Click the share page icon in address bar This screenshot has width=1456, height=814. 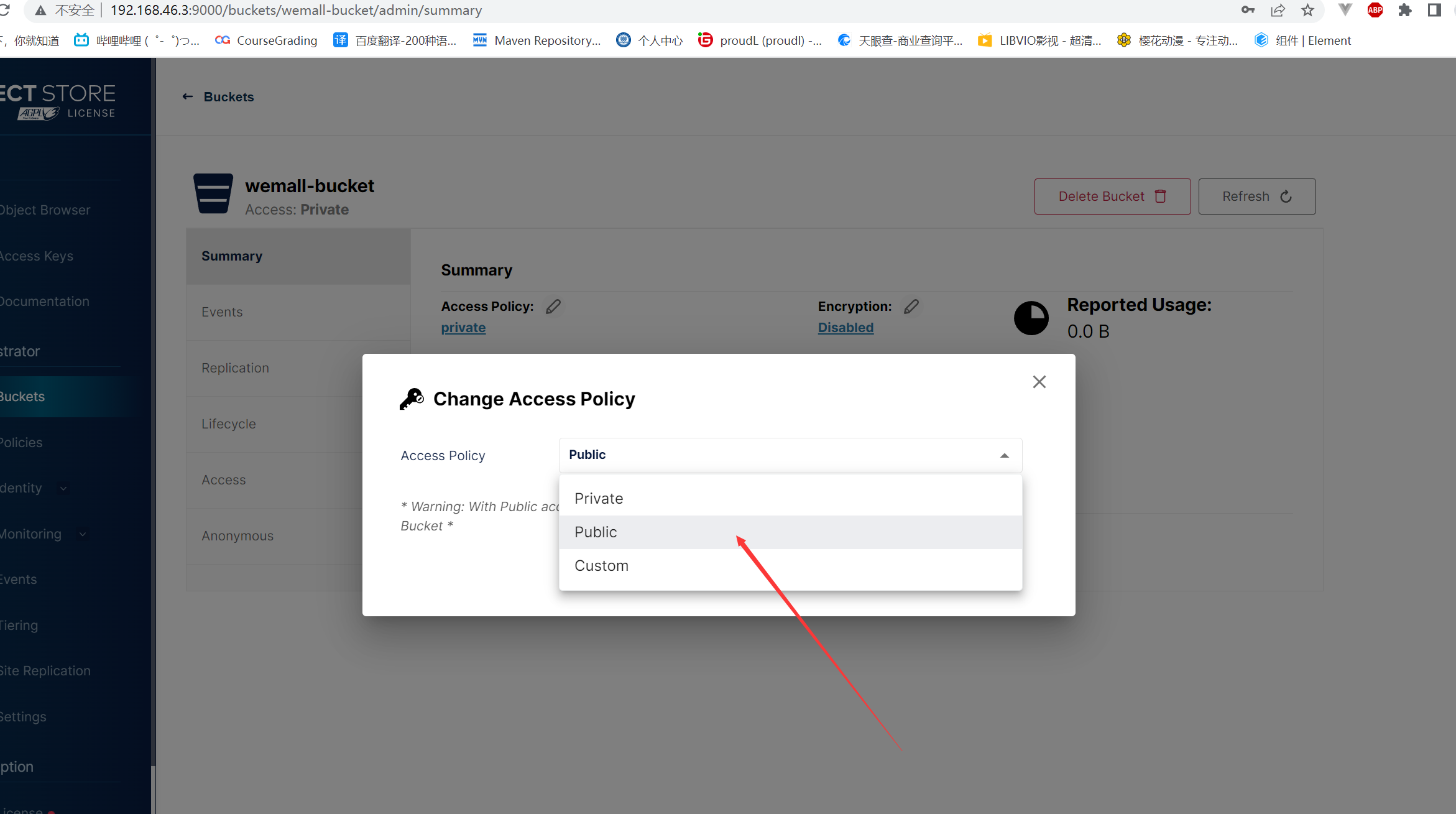click(1278, 11)
